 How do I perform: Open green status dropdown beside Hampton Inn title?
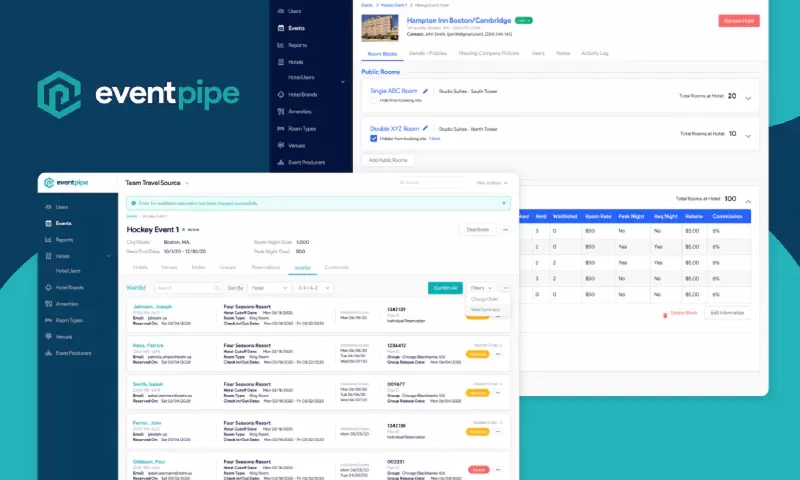[x=523, y=20]
